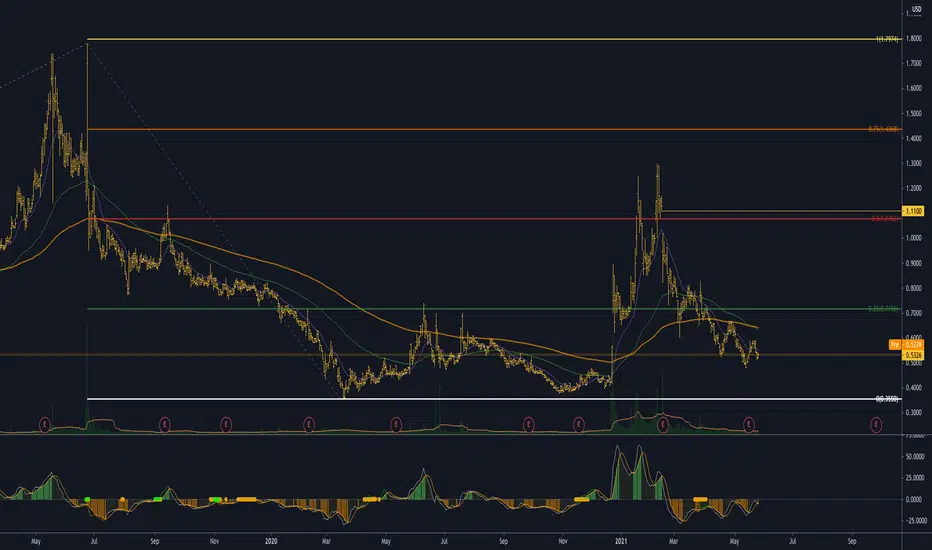932x550 pixels.
Task: Select the 1.1100 yellow price label
Action: pyautogui.click(x=913, y=211)
